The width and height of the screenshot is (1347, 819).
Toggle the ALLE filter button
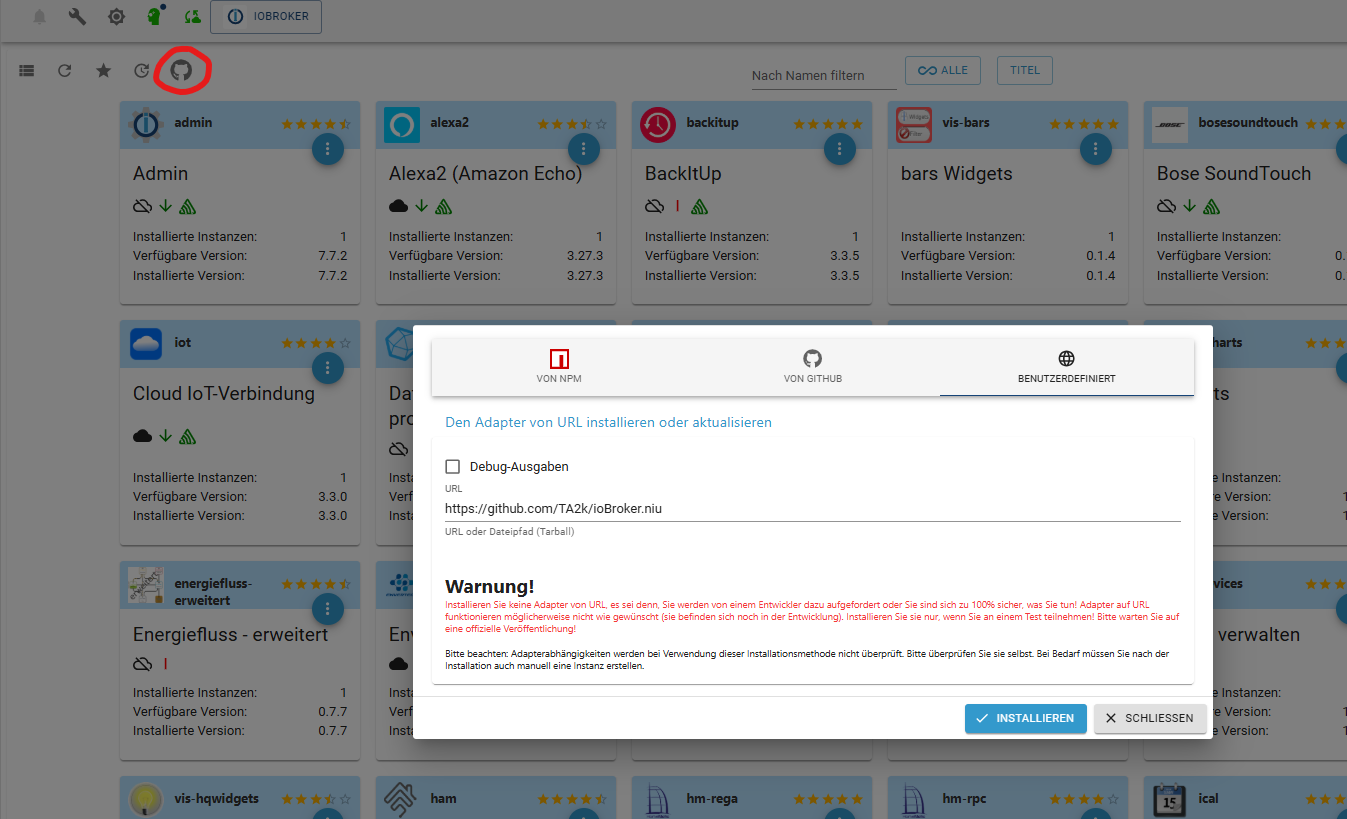point(943,70)
